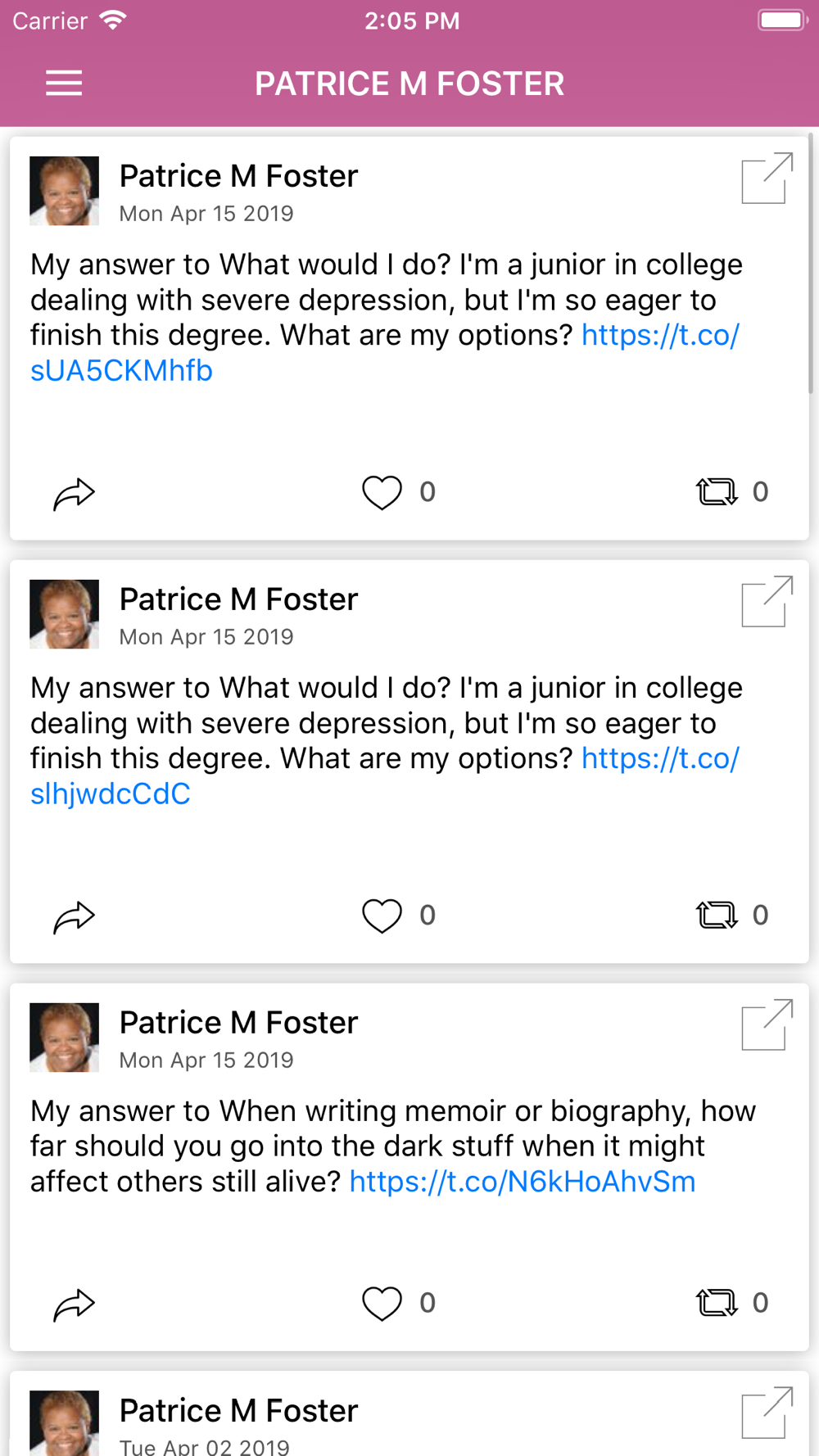
Task: Tap first post's profile photo
Action: 65,191
